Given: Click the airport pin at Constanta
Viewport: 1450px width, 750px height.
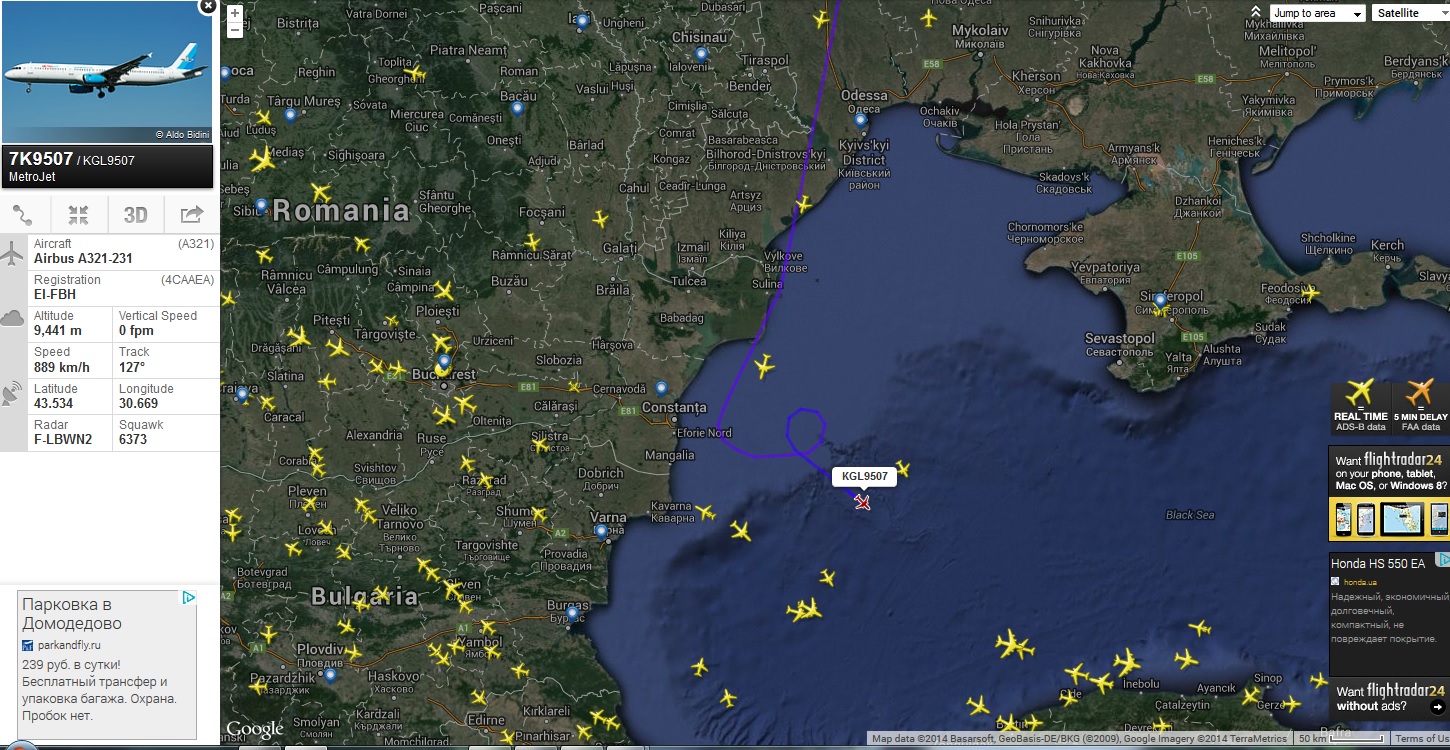Looking at the screenshot, I should [x=661, y=388].
